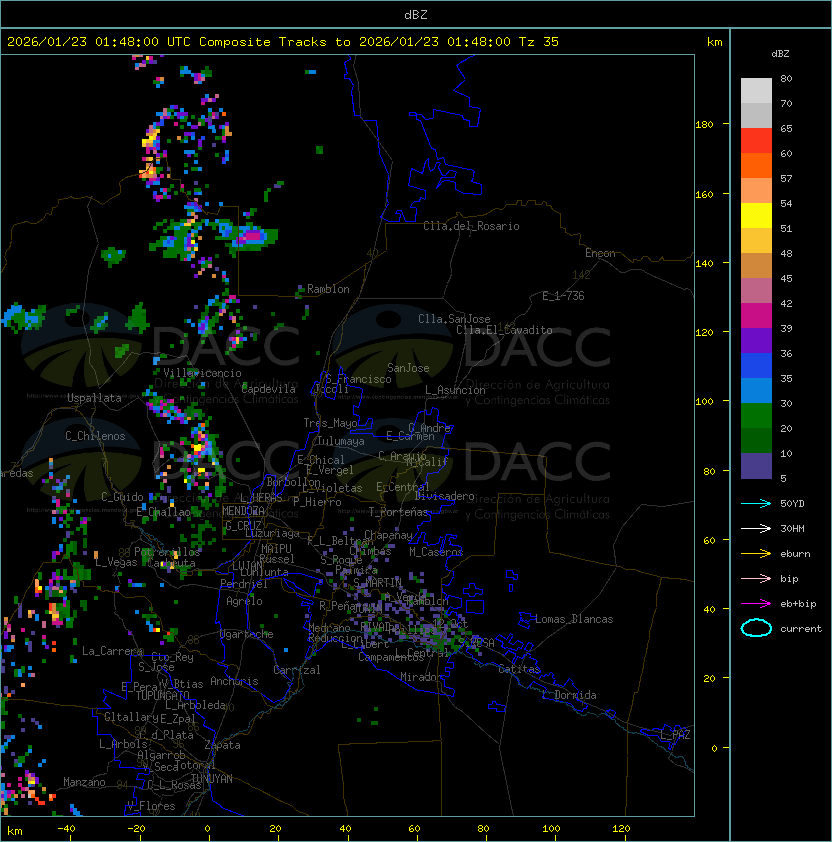
Task: Select the M_Caseros label
Action: pos(436,552)
